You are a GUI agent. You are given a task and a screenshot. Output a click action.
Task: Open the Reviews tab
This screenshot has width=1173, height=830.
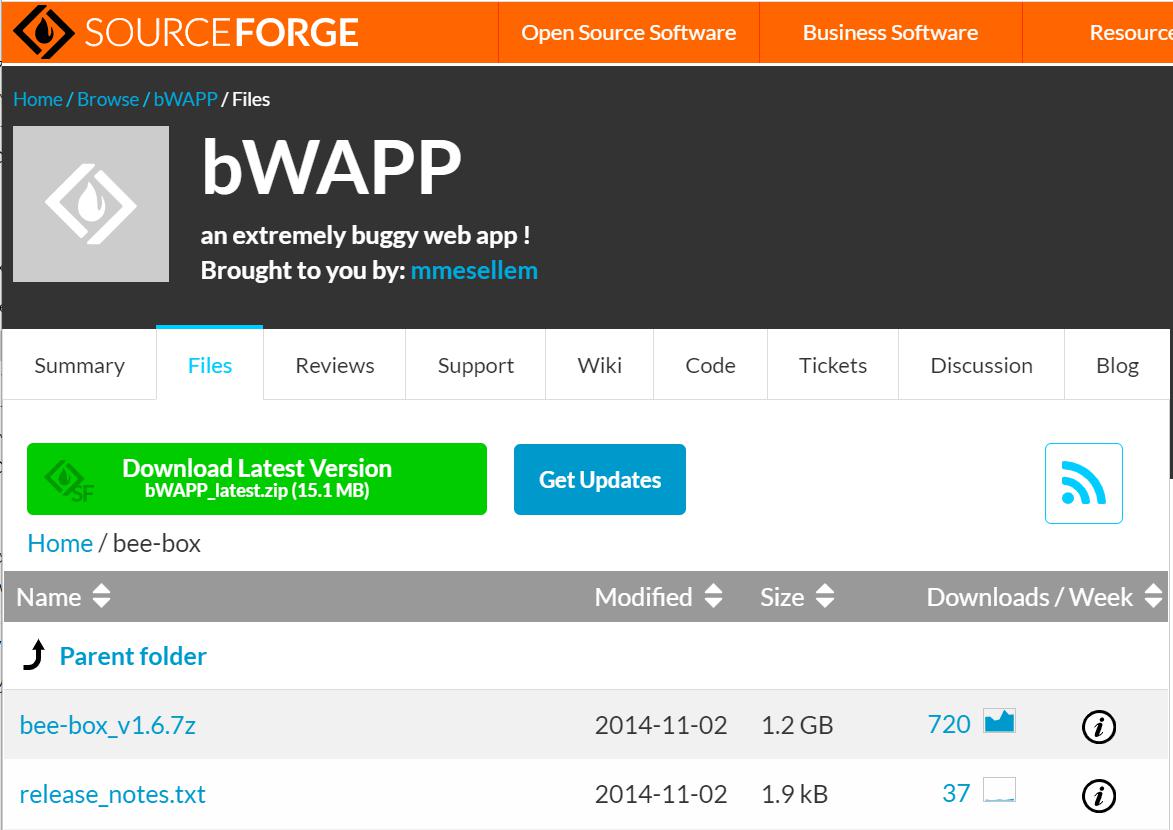point(334,365)
